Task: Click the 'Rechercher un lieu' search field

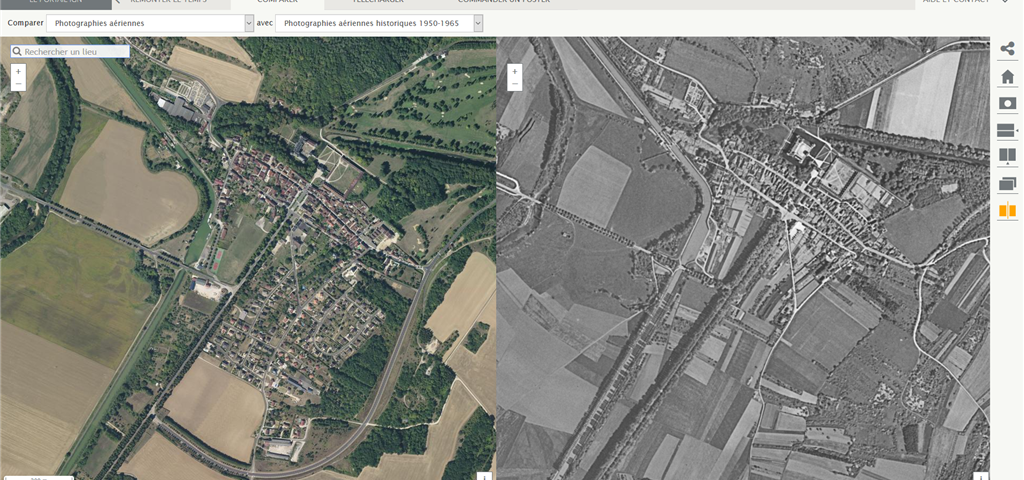Action: pos(70,51)
